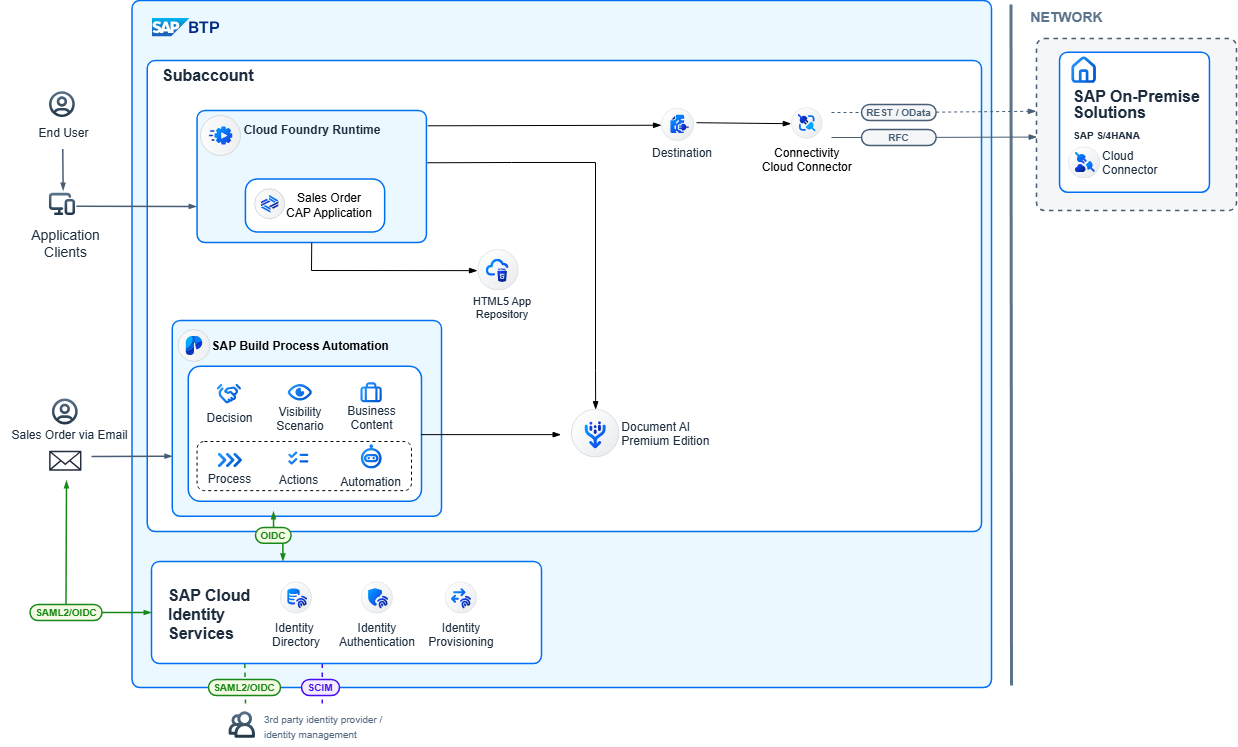This screenshot has height=747, width=1238.
Task: Click the Document AI Premium Edition label
Action: 665,433
